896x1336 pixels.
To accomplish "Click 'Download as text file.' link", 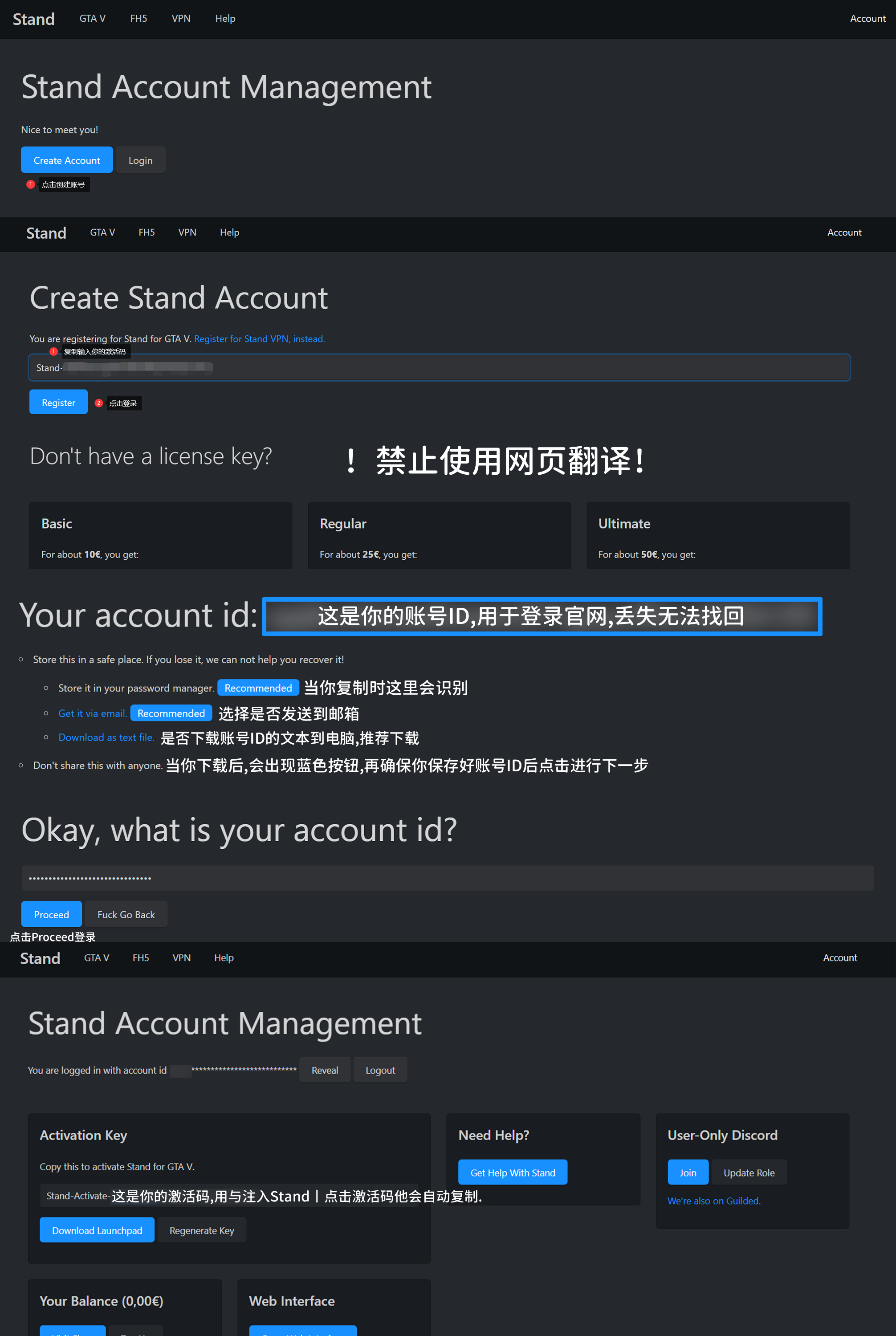I will click(106, 737).
